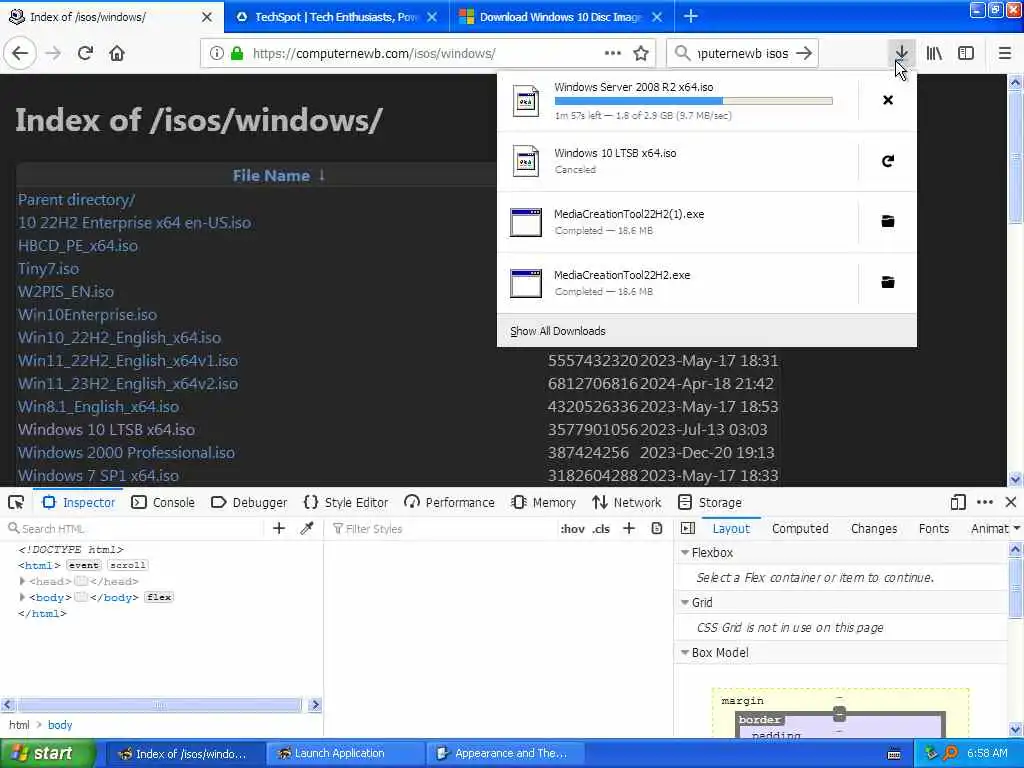The image size is (1024, 768).
Task: Create a new node in the Inspector
Action: 279,528
